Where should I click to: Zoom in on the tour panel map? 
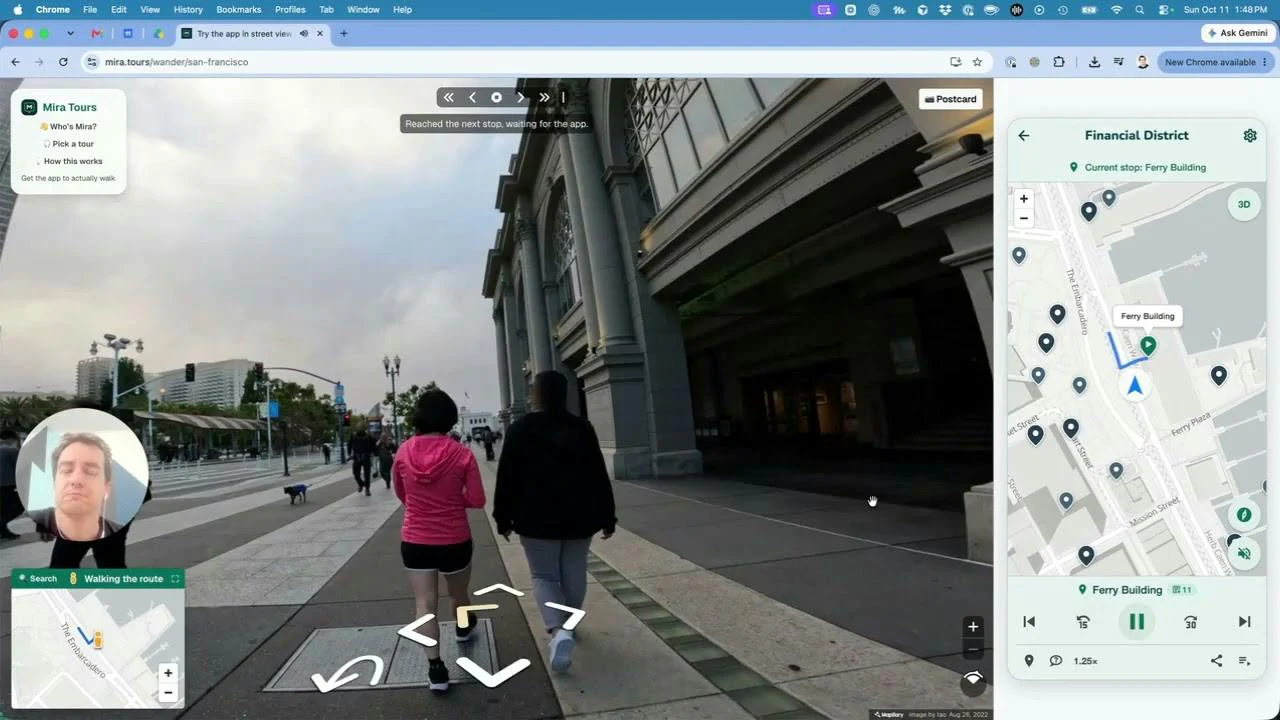pos(1023,198)
